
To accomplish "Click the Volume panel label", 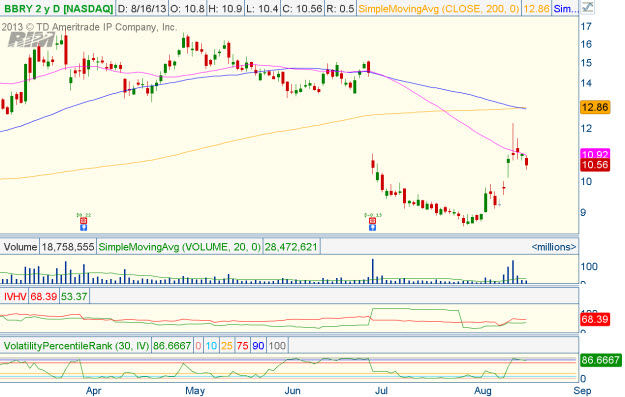I will [20, 247].
